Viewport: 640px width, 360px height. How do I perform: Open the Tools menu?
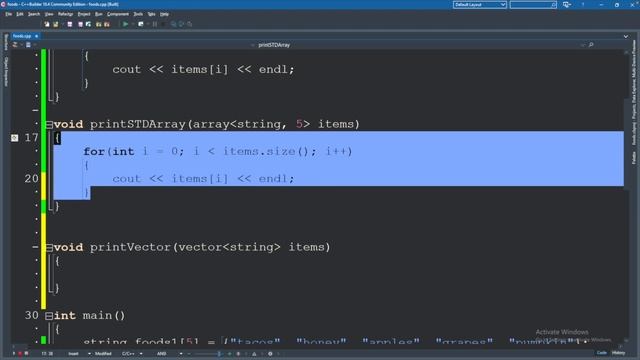[x=138, y=14]
